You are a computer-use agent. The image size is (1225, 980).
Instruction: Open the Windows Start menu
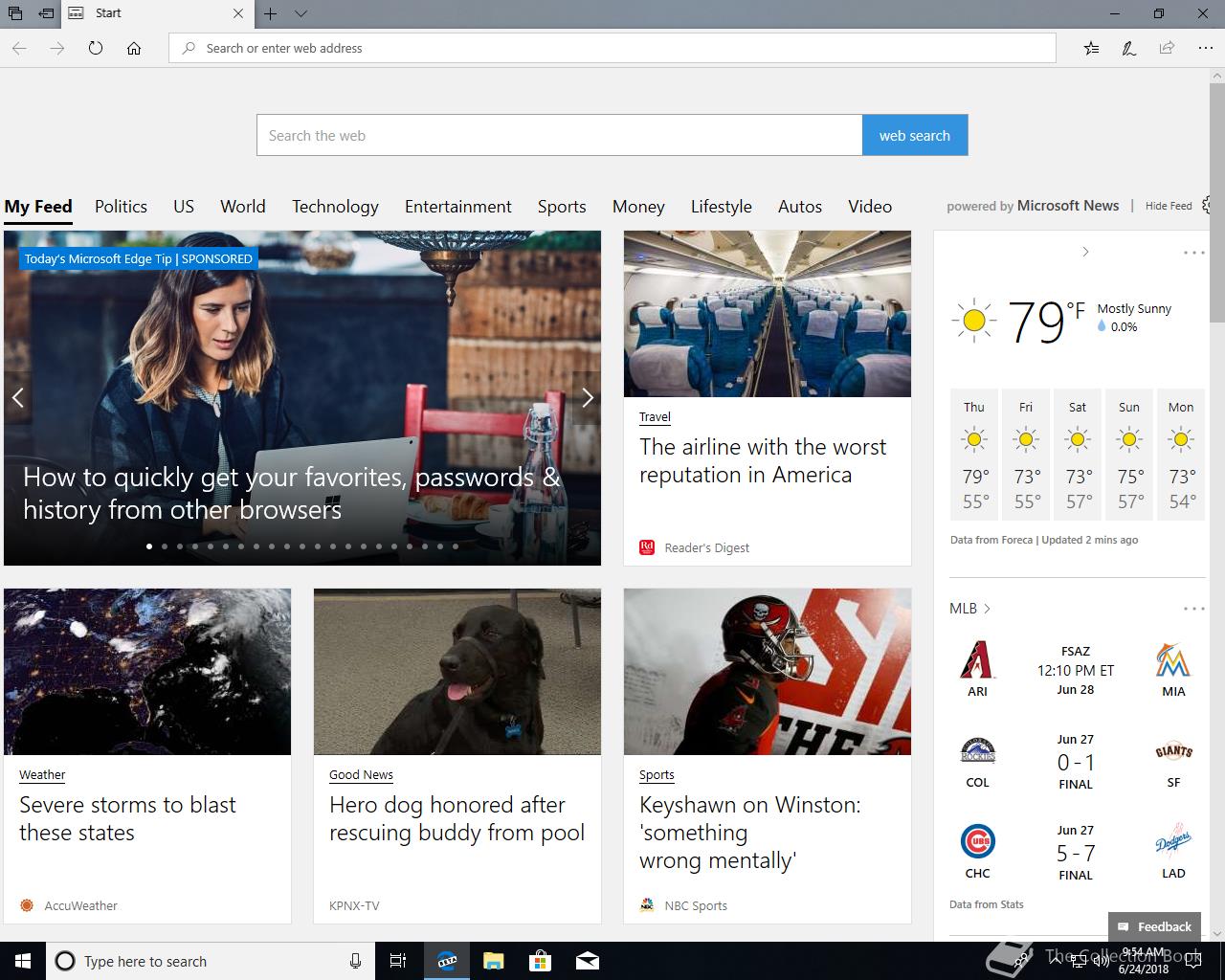tap(23, 961)
